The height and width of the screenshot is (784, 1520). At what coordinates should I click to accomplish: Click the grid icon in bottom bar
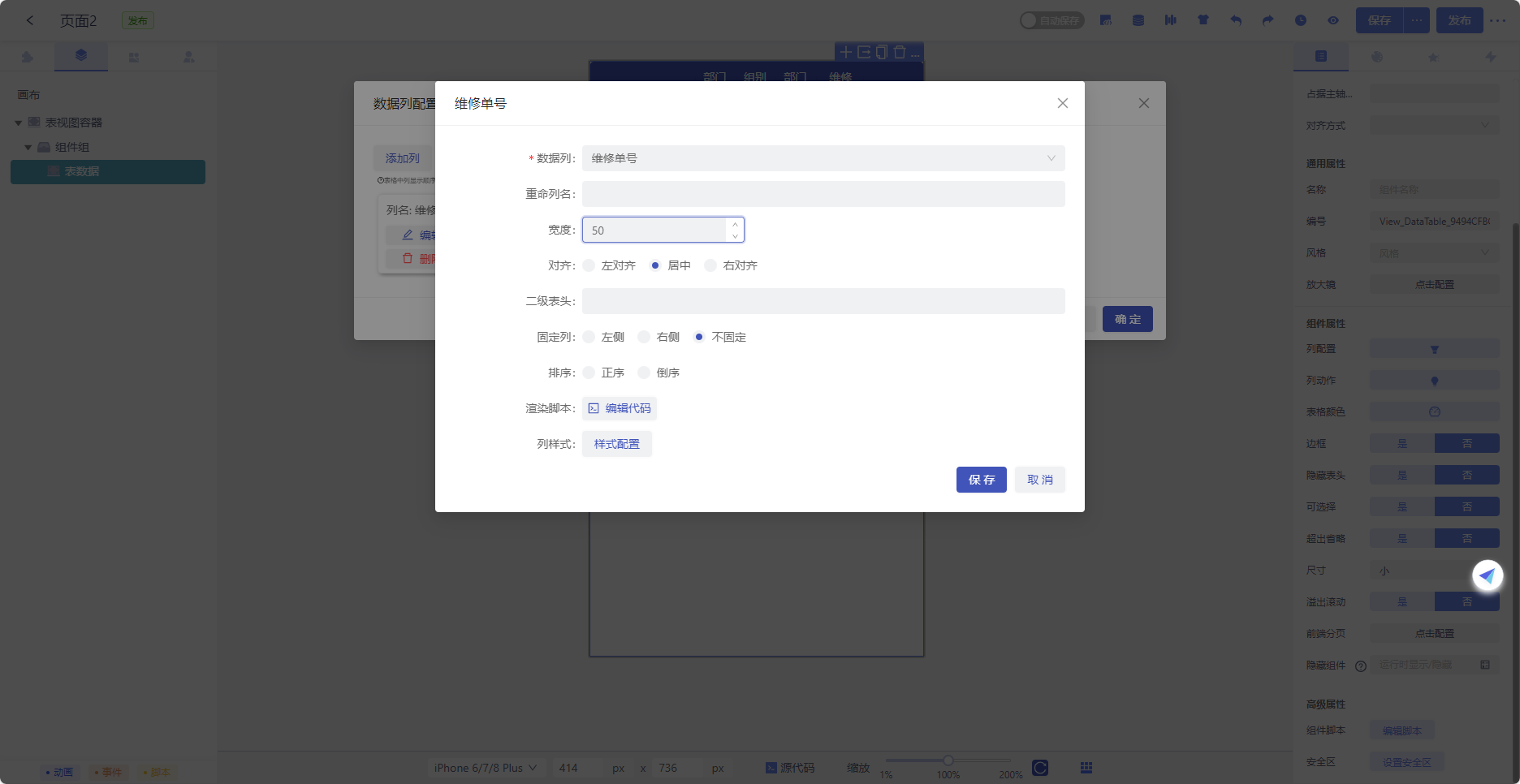tap(1086, 768)
